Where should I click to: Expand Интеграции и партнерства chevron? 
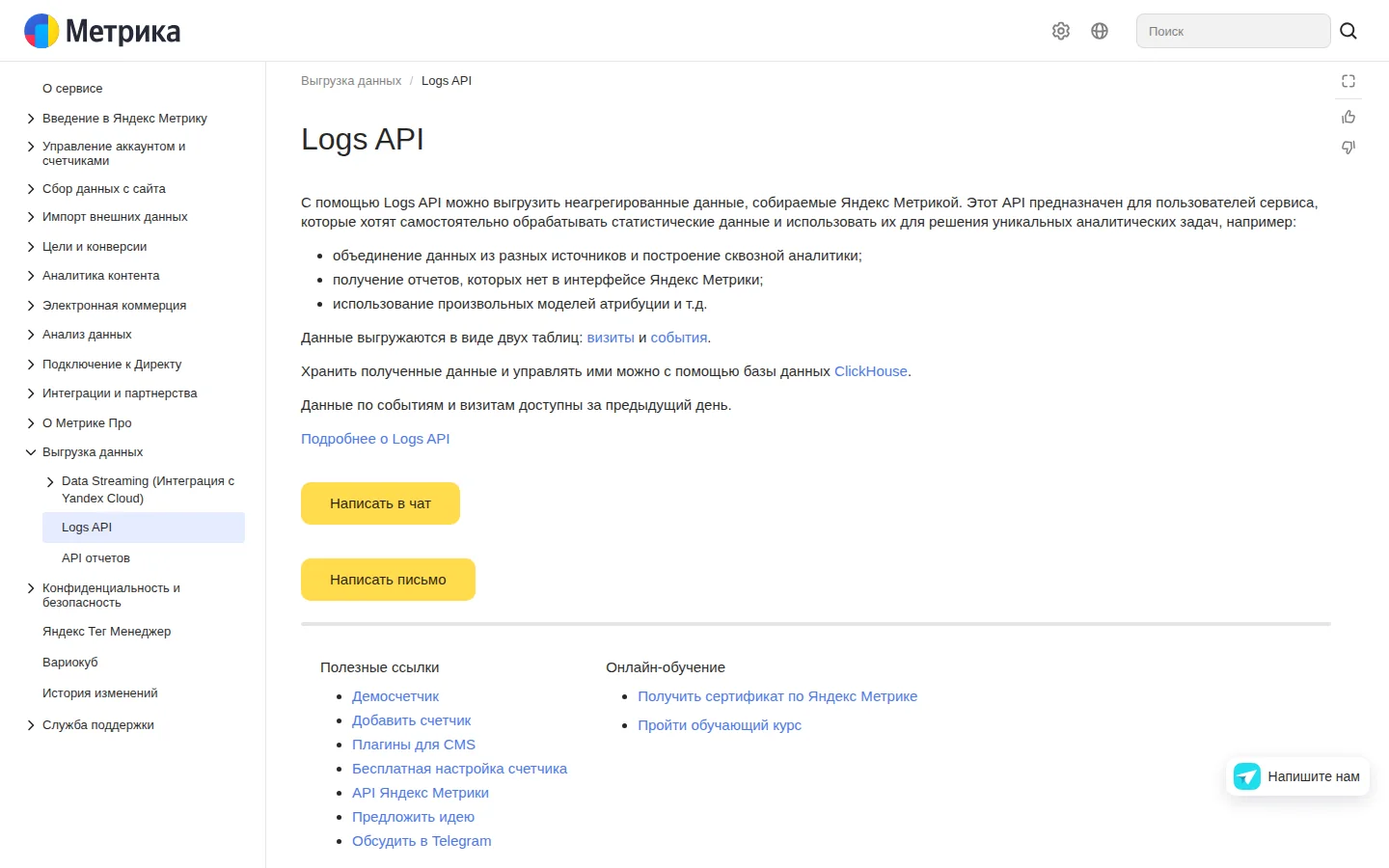pyautogui.click(x=31, y=393)
